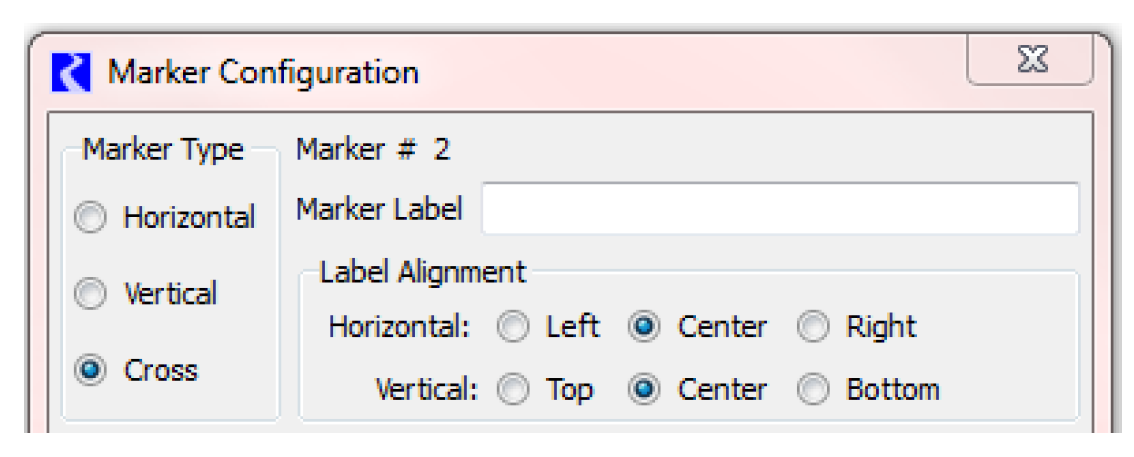Set vertical label alignment to Center

coord(645,390)
